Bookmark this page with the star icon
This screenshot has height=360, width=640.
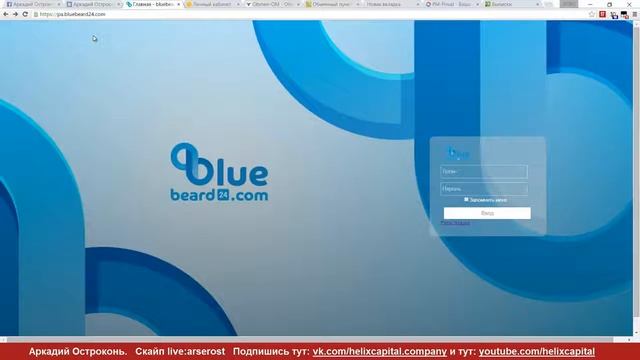[592, 14]
